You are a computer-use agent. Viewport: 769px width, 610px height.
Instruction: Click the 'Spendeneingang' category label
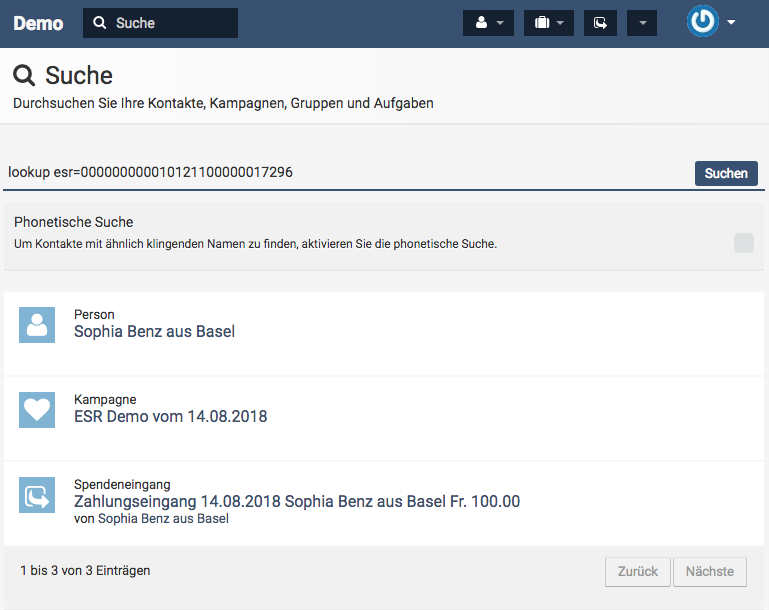[122, 484]
